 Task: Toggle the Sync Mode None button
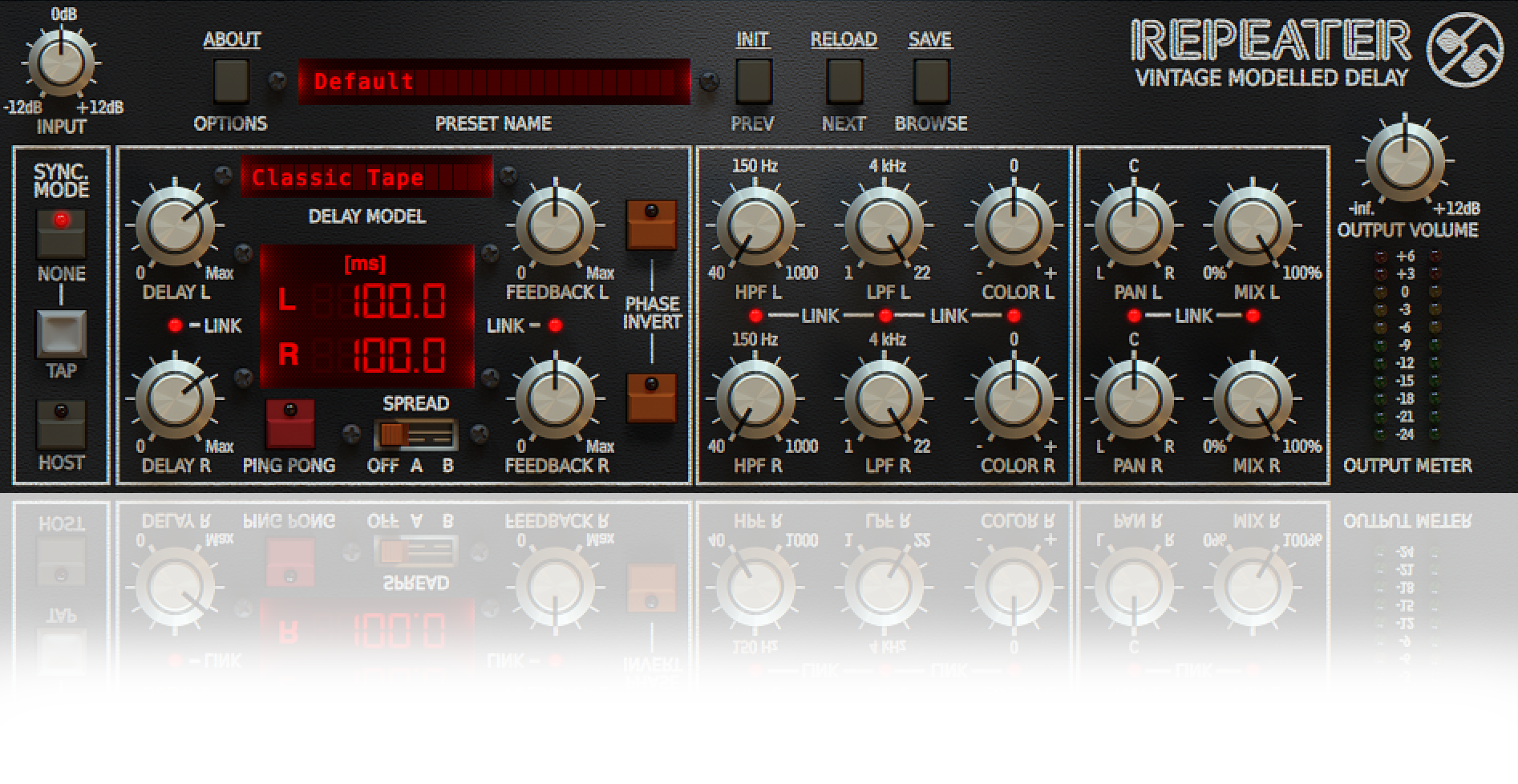[61, 233]
